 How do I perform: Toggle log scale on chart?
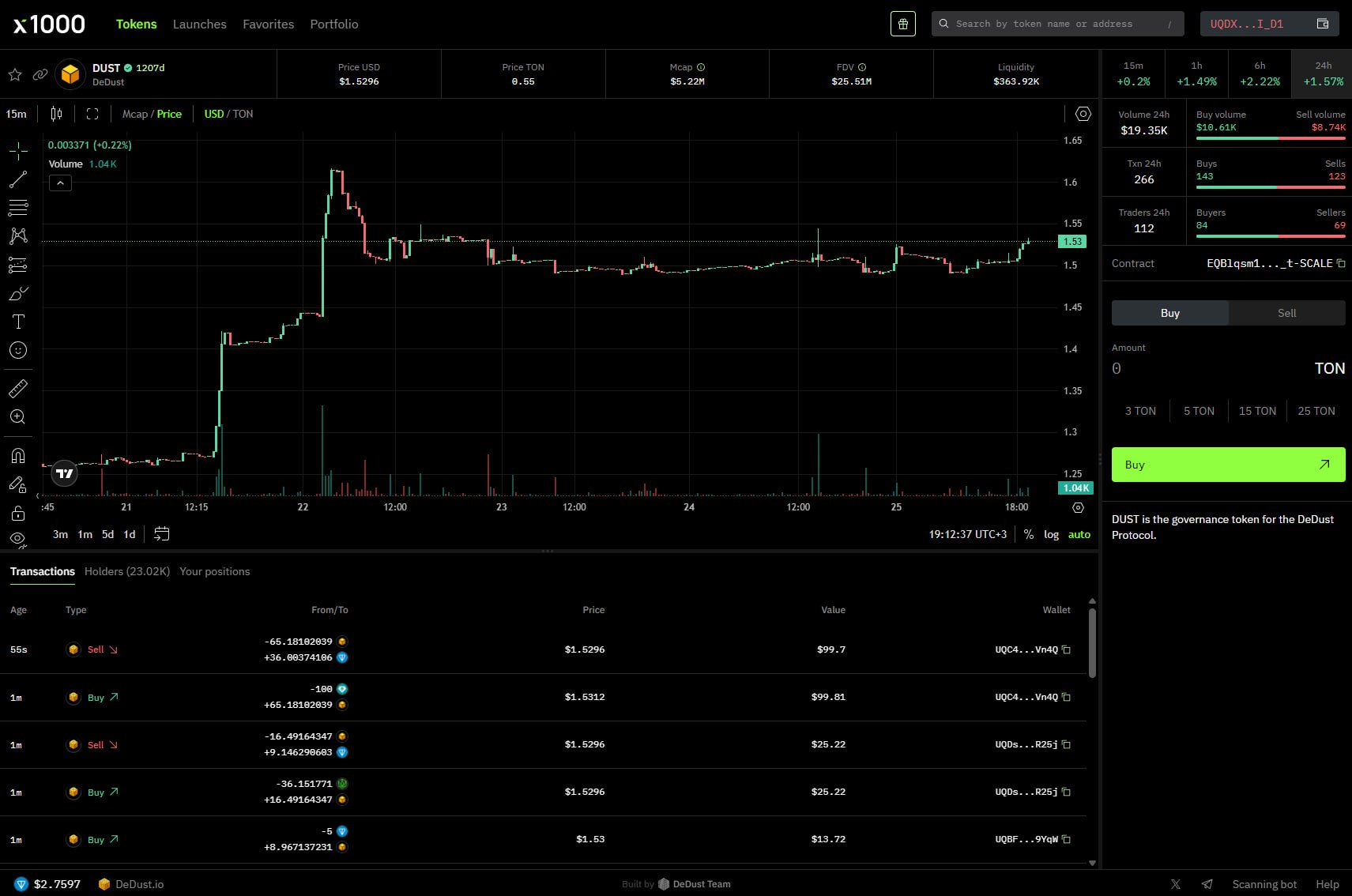tap(1051, 534)
